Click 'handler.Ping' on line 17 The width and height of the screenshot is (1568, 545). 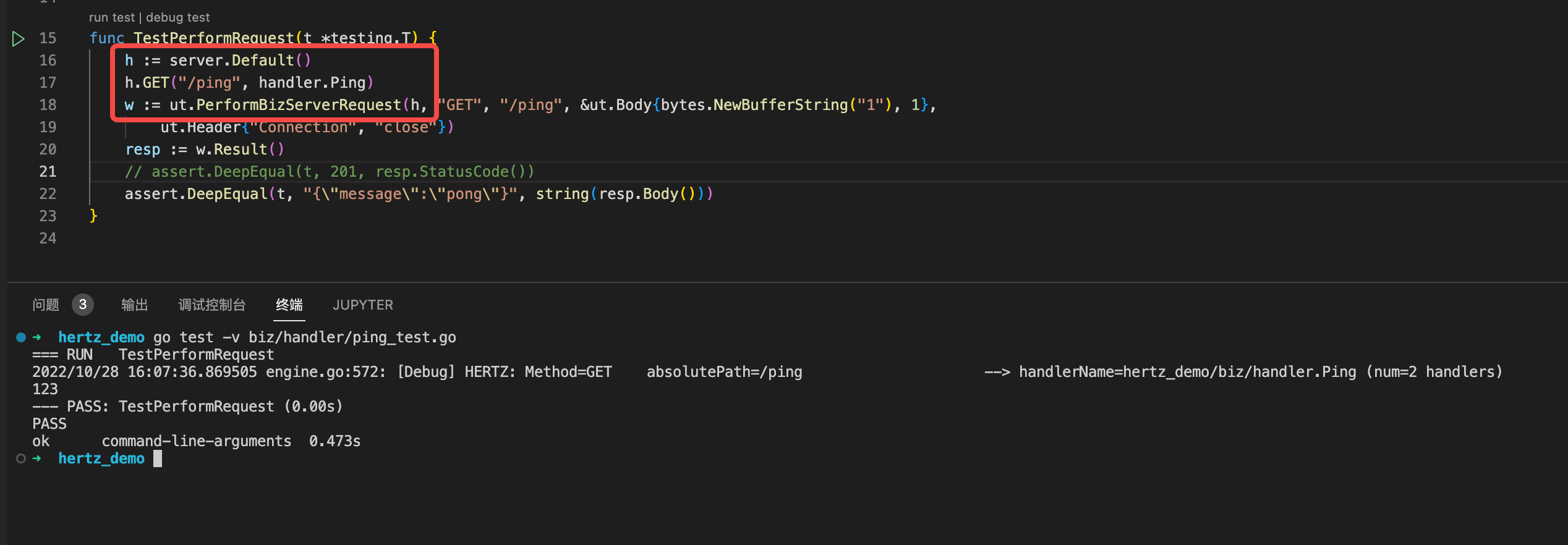coord(312,83)
